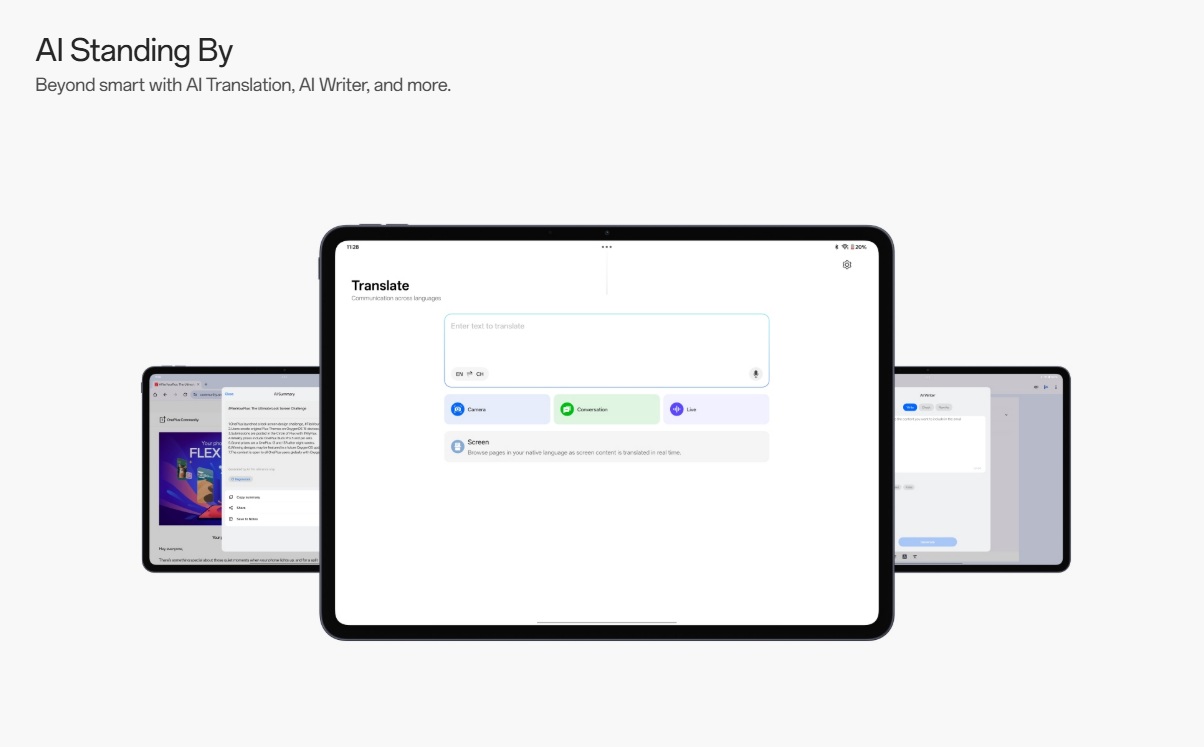Start Conversation translation mode

pyautogui.click(x=606, y=409)
